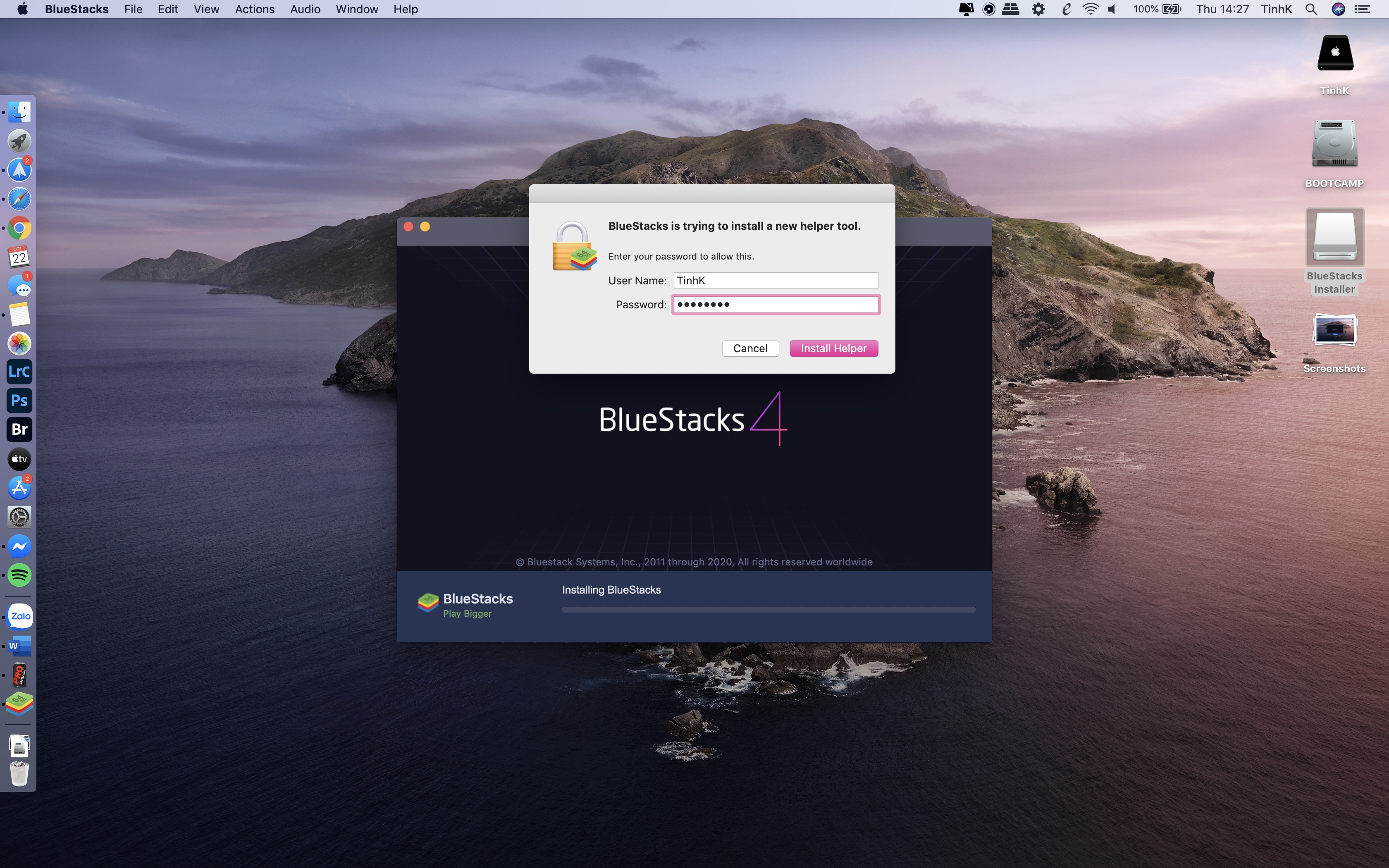Open Wi-Fi status menu
Viewport: 1389px width, 868px height.
[x=1090, y=9]
